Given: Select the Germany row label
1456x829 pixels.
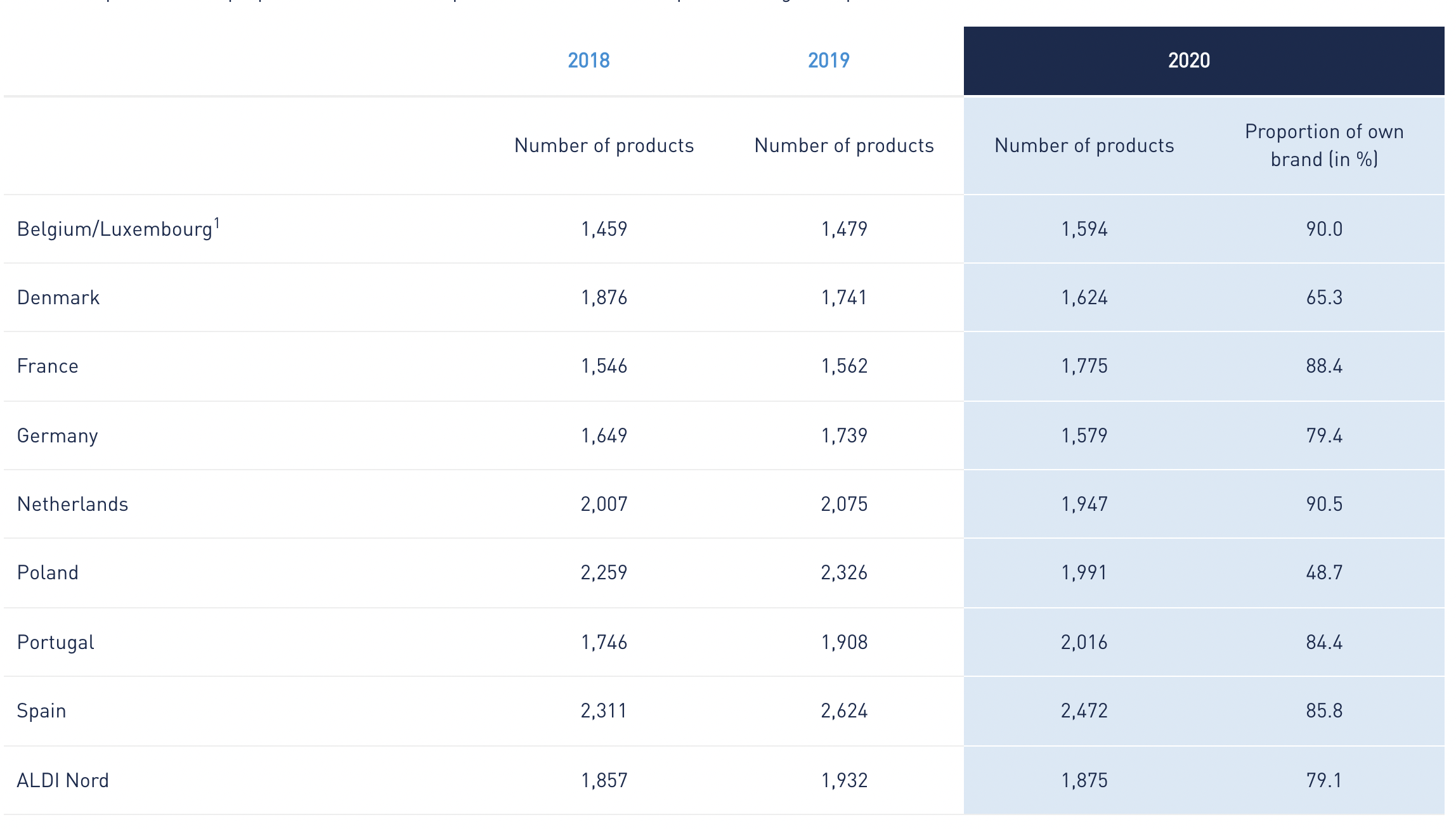Looking at the screenshot, I should pos(57,435).
